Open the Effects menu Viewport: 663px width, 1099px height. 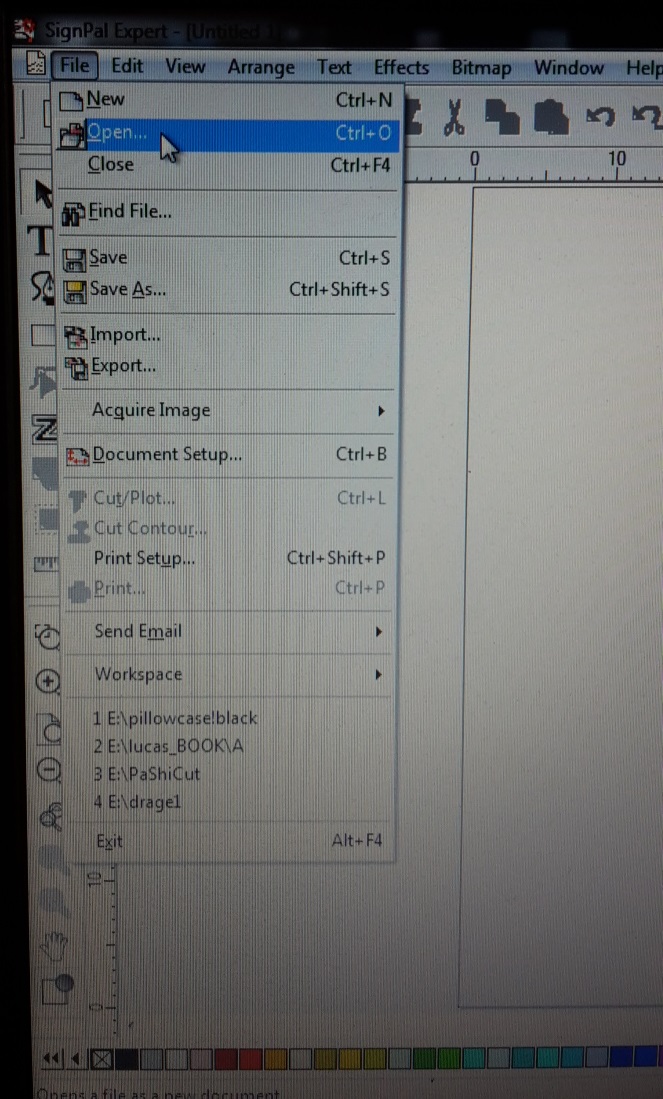point(401,68)
